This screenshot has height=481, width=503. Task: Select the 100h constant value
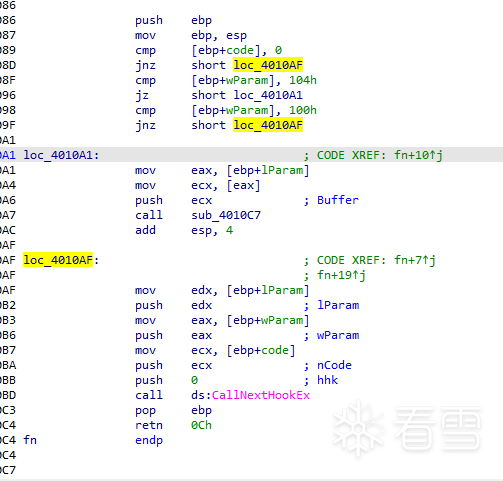[303, 110]
